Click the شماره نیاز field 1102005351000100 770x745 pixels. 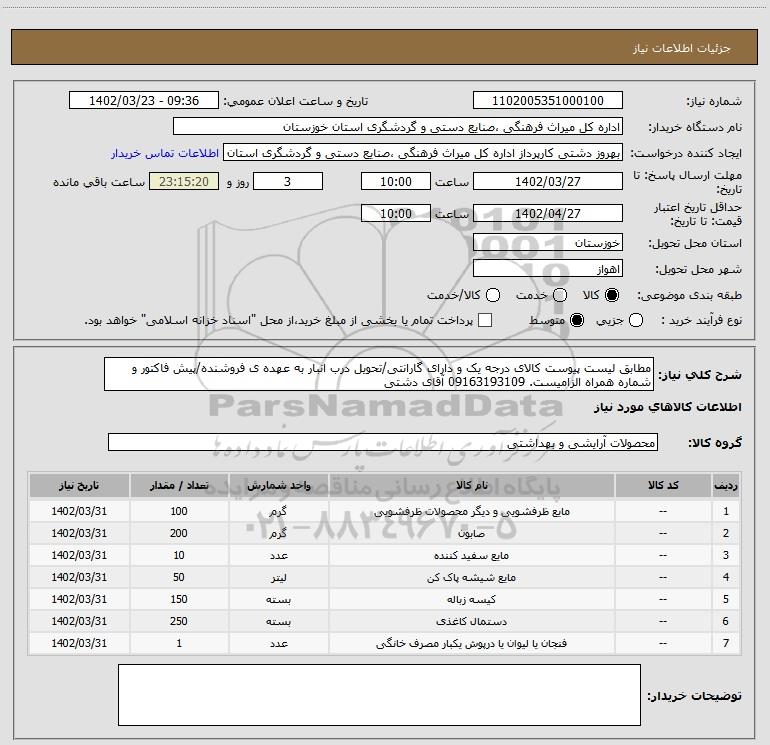coord(548,101)
